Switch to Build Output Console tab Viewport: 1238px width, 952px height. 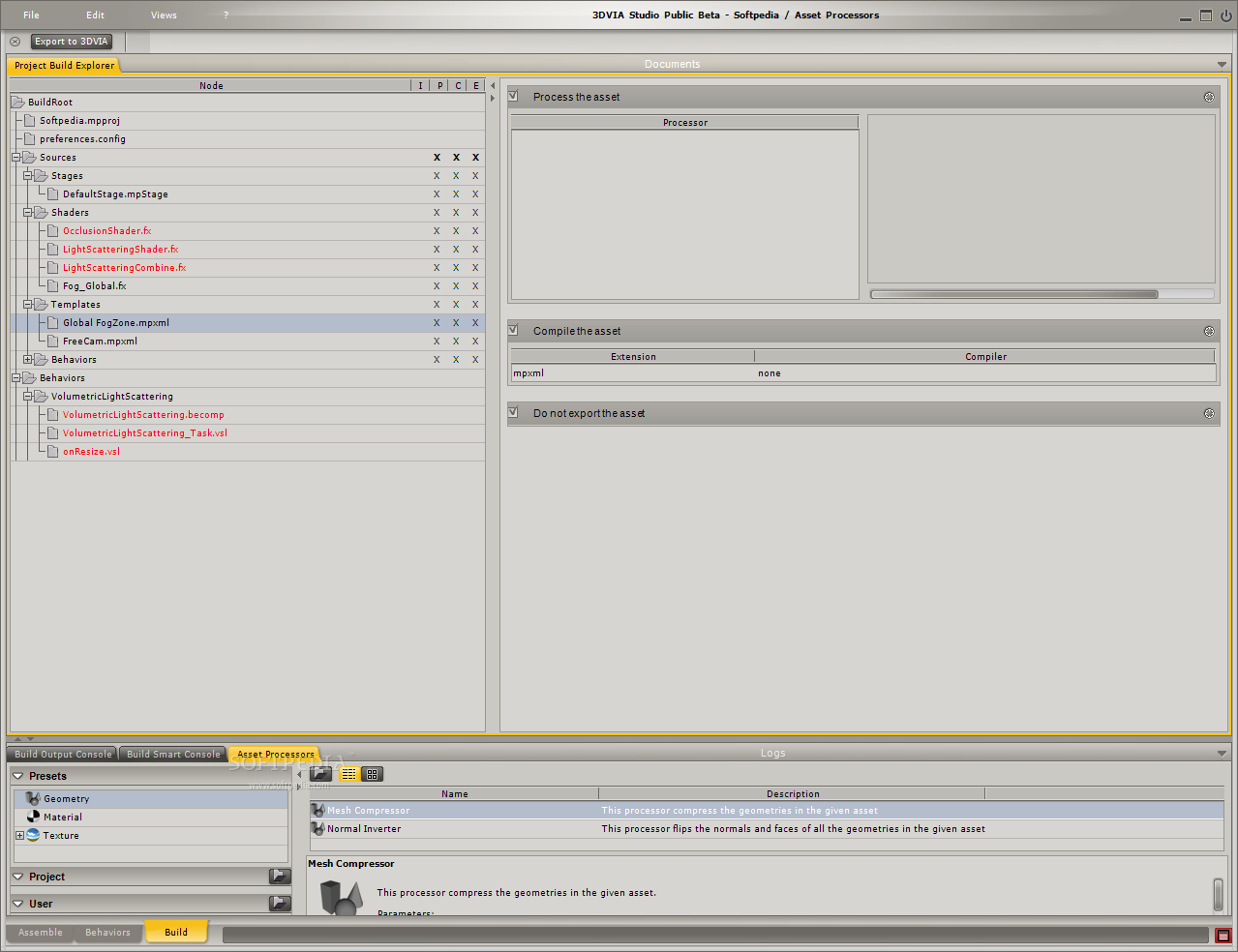[63, 754]
